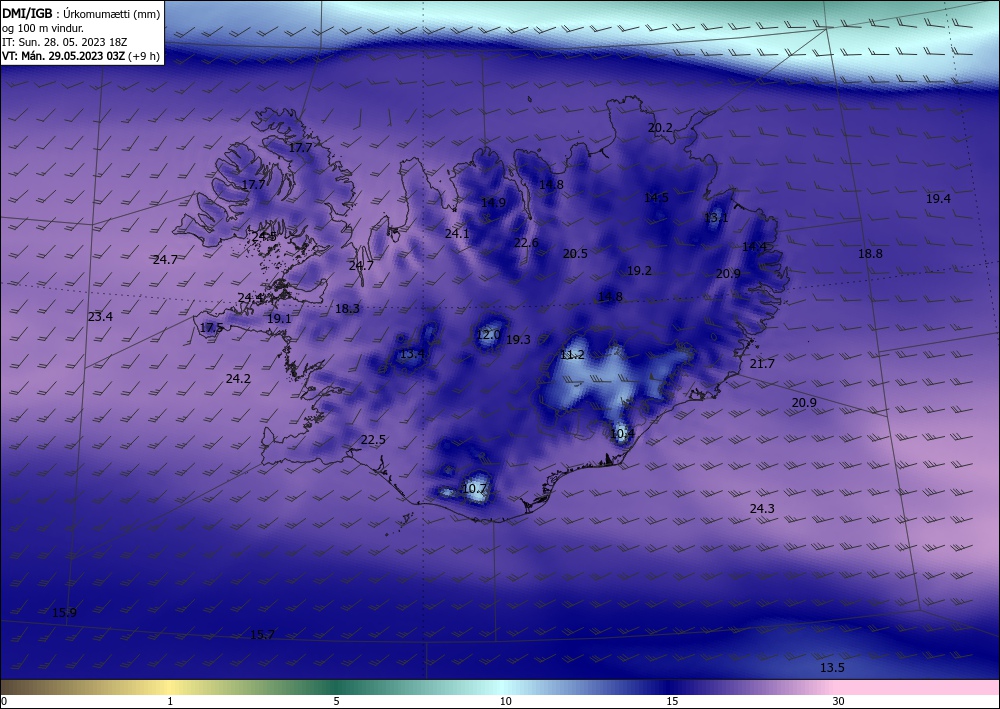Click the map value 19.4
Screen dimensions: 1000x709
coord(938,198)
